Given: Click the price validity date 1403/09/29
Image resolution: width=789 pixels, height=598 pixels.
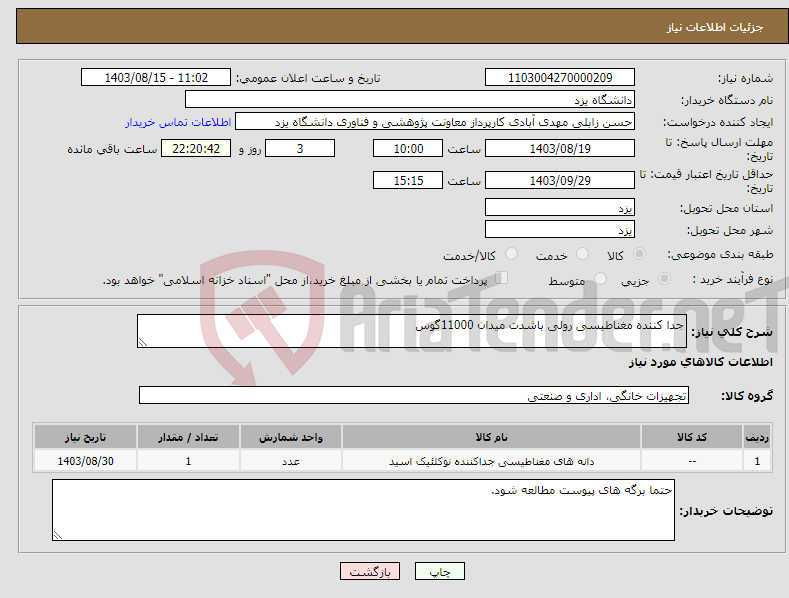Looking at the screenshot, I should [560, 180].
